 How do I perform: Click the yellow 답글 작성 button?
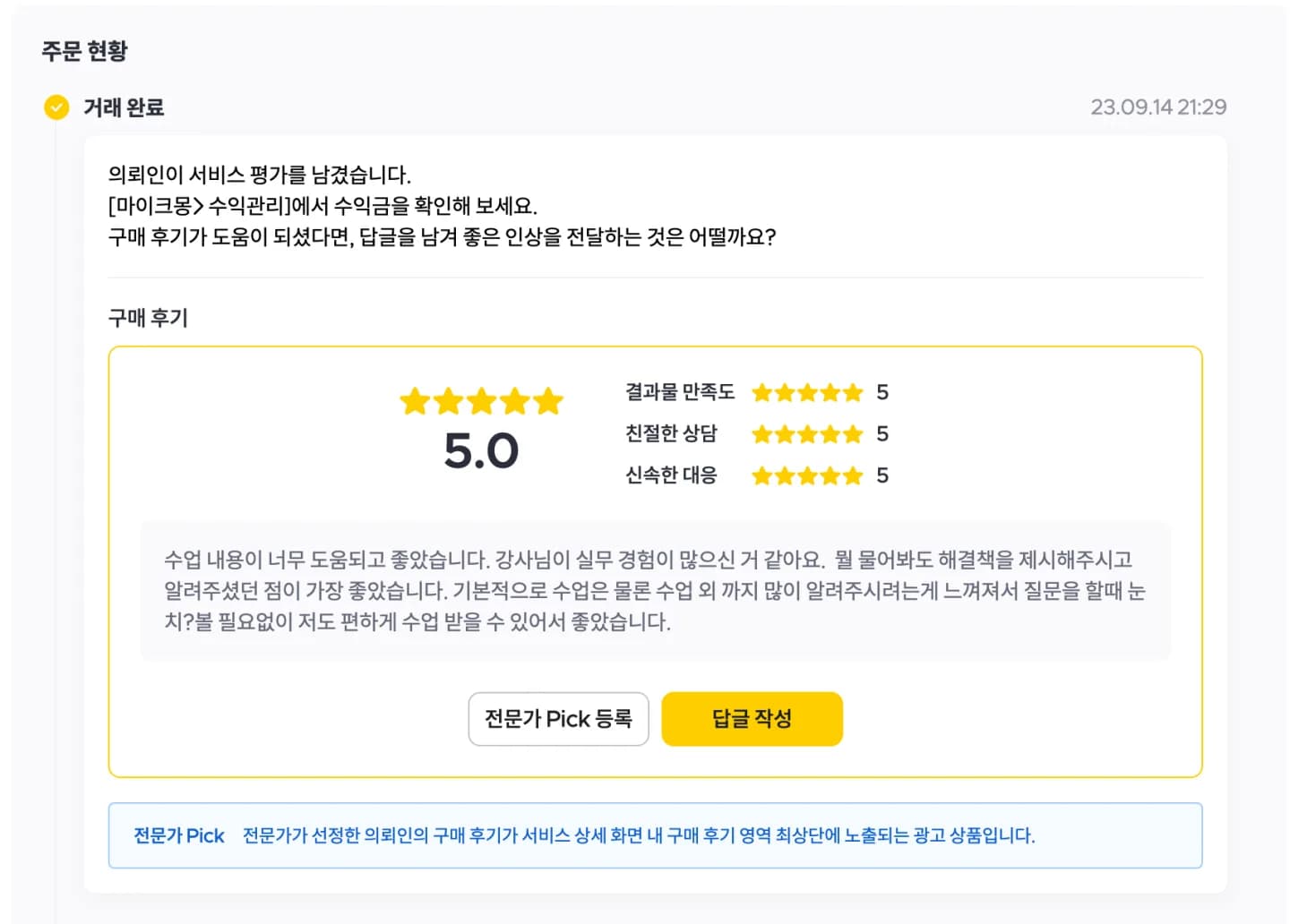coord(752,718)
